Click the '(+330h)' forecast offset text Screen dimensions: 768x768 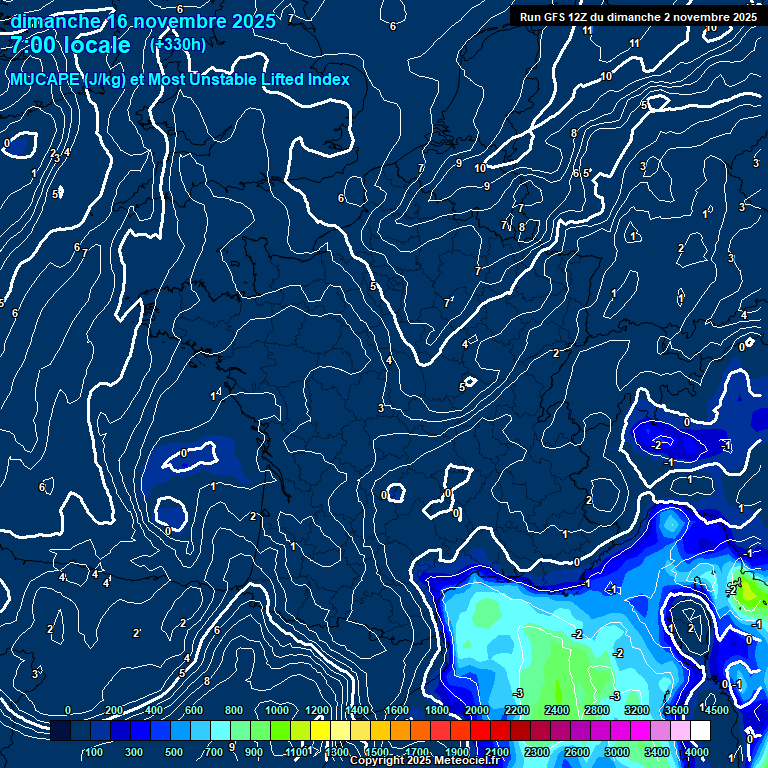tap(178, 45)
